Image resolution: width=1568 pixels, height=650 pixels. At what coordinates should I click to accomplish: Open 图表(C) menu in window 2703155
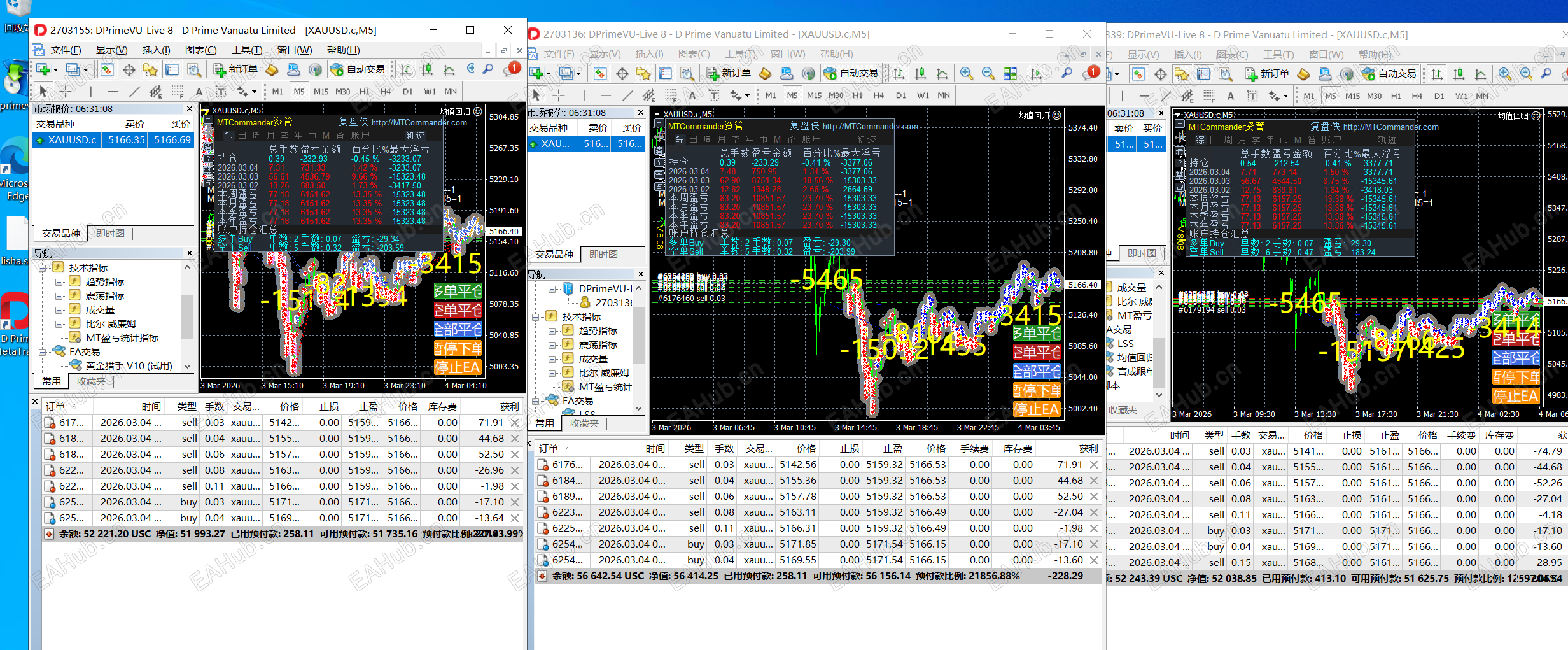pos(200,50)
